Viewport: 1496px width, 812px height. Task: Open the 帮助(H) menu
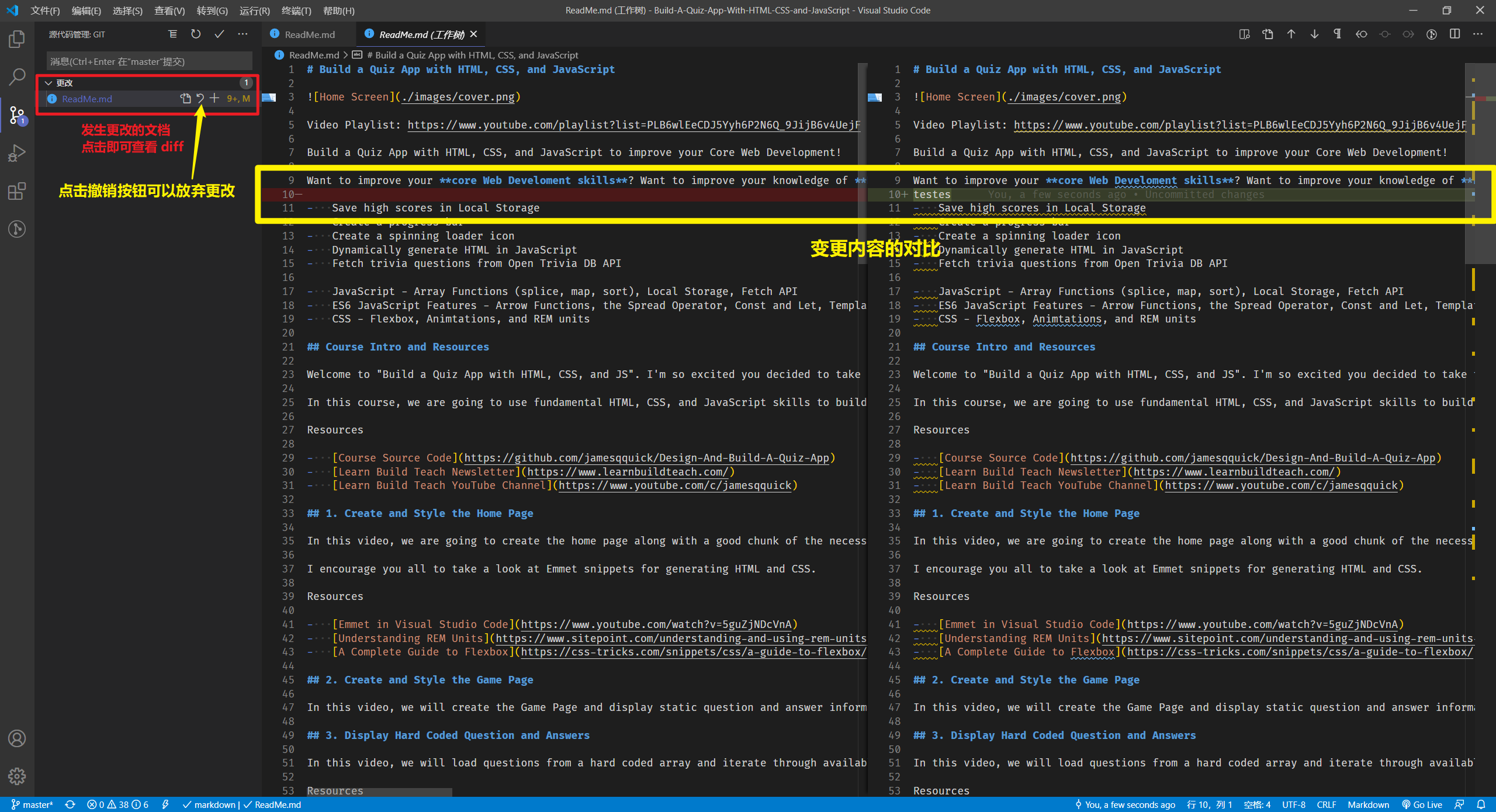point(338,11)
